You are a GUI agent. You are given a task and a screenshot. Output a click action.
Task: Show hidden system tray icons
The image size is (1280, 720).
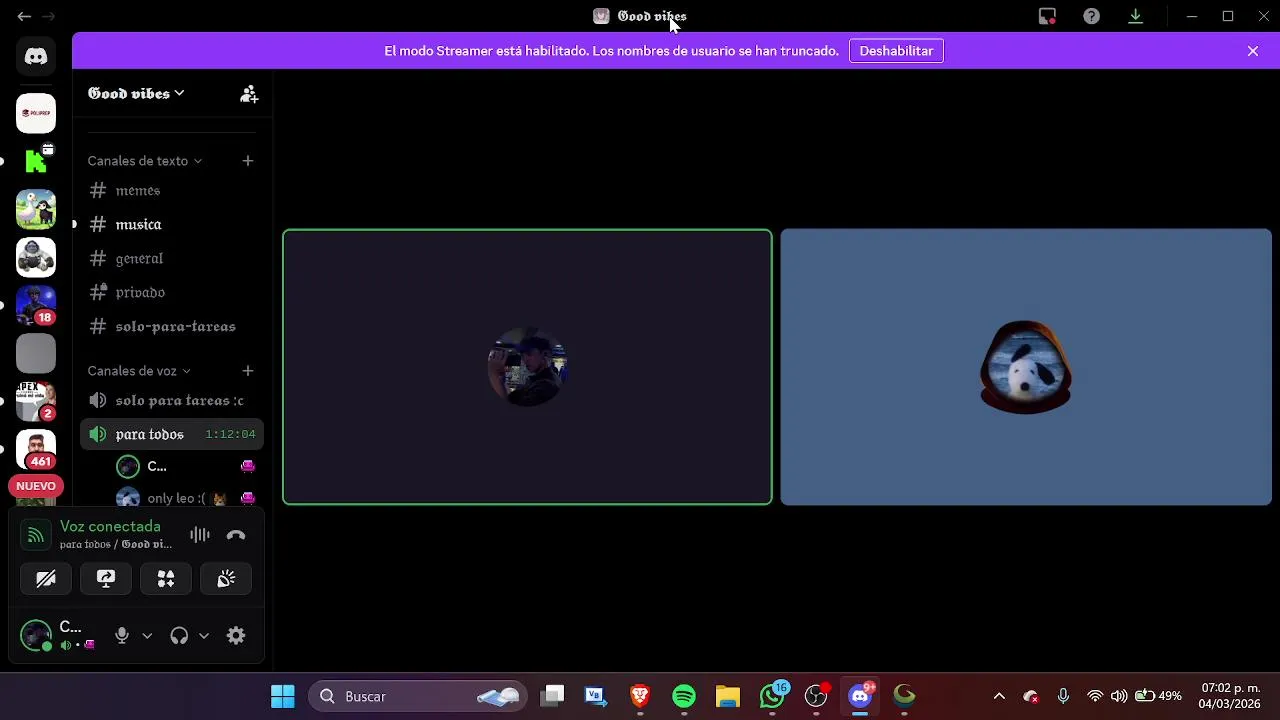999,696
